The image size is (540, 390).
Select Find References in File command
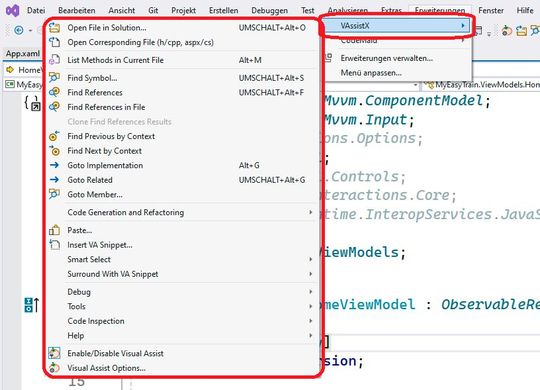point(181,107)
